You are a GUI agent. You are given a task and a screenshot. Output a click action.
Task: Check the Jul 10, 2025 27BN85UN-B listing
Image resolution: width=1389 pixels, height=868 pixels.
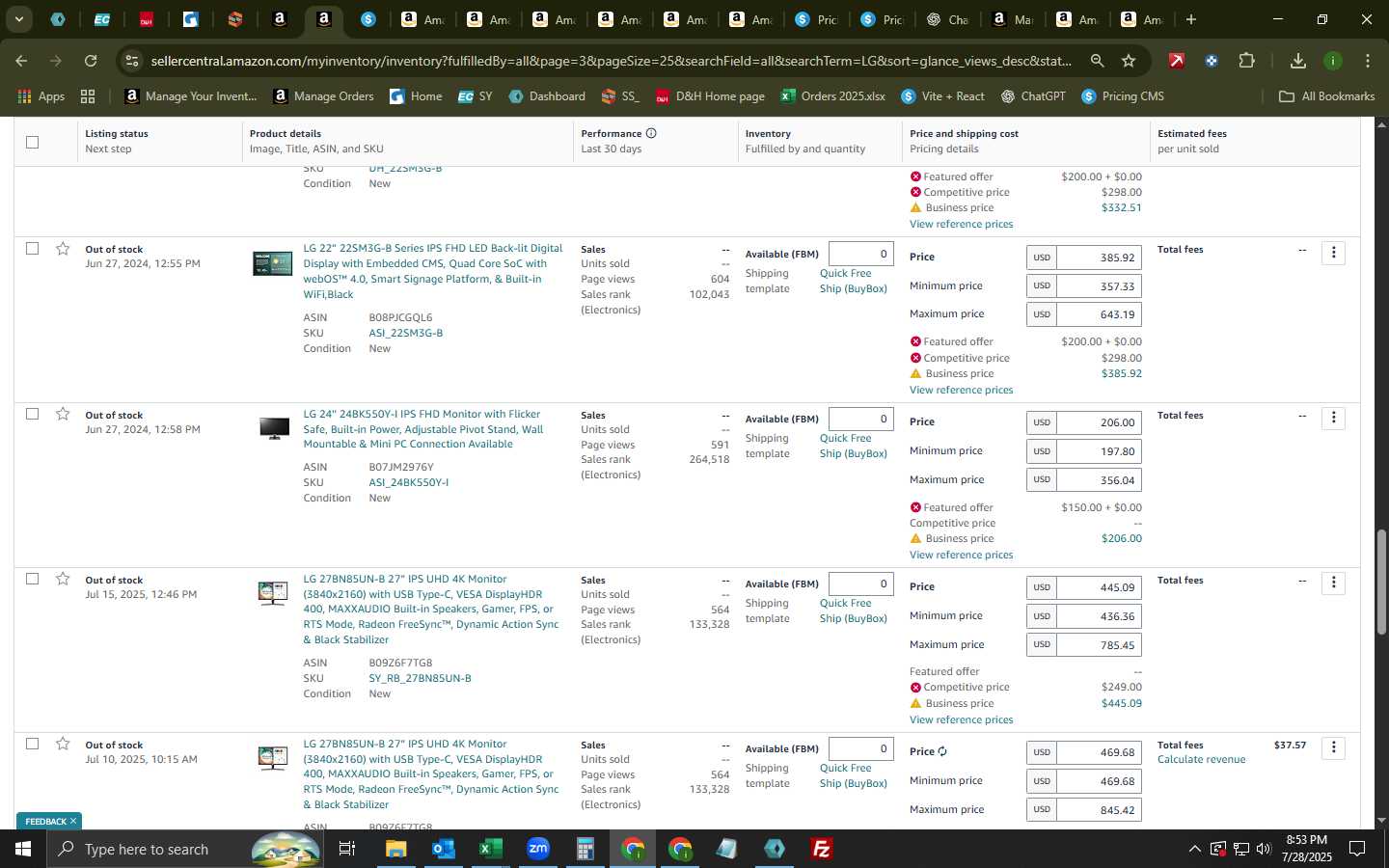coord(32,743)
